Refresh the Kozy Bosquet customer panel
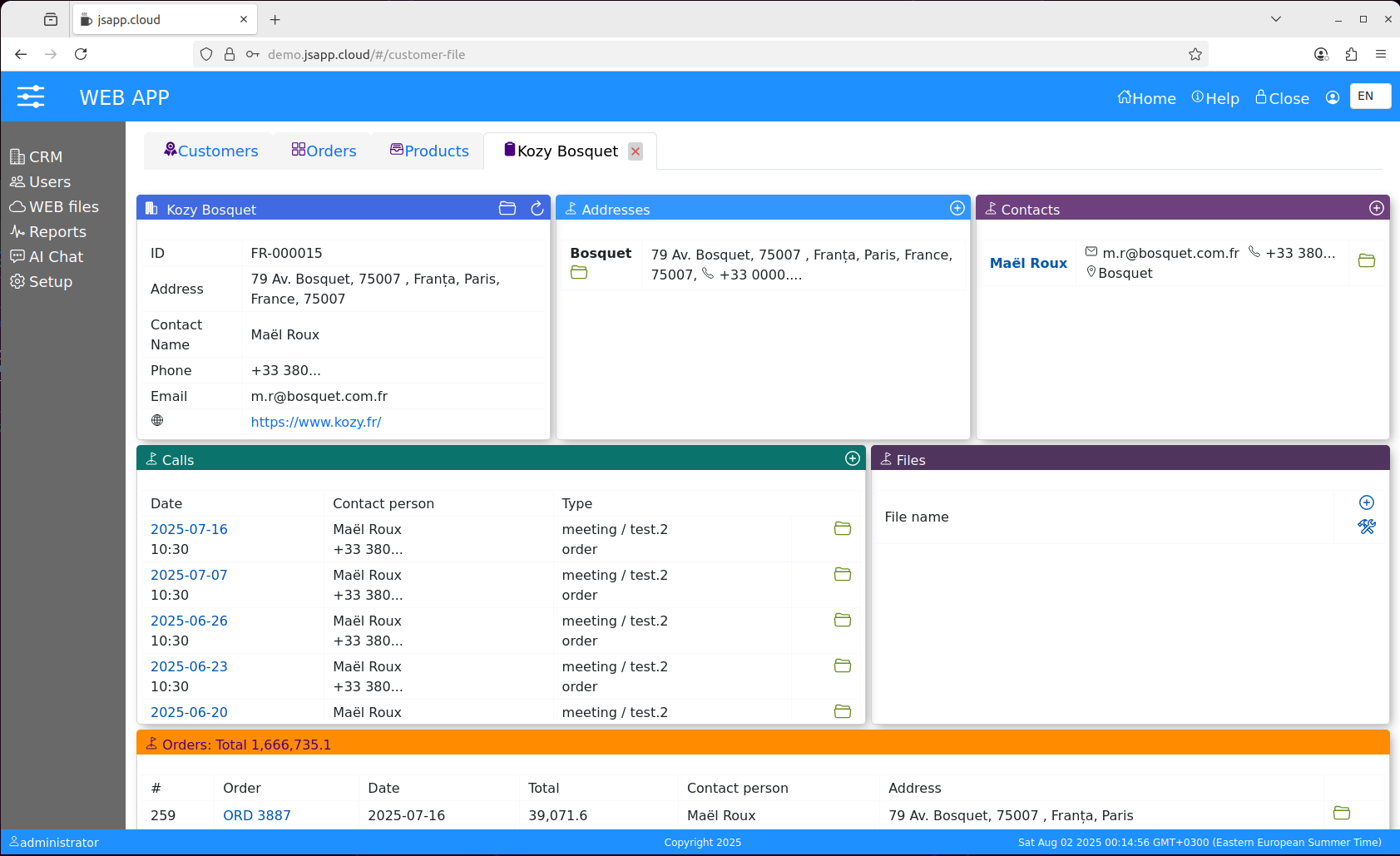The height and width of the screenshot is (856, 1400). 537,209
